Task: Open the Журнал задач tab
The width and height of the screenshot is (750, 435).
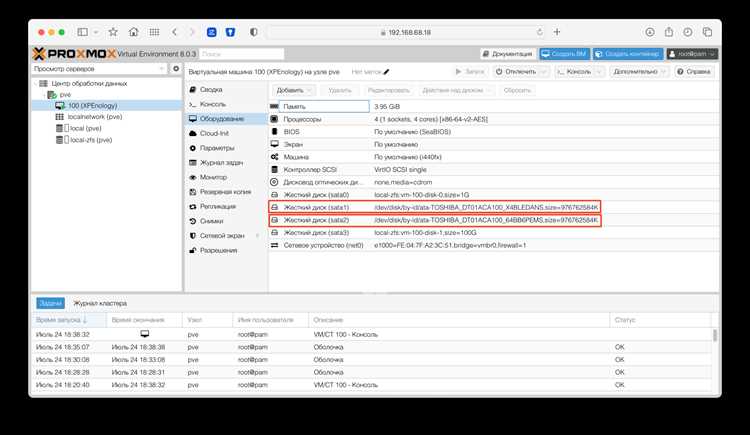Action: click(221, 163)
